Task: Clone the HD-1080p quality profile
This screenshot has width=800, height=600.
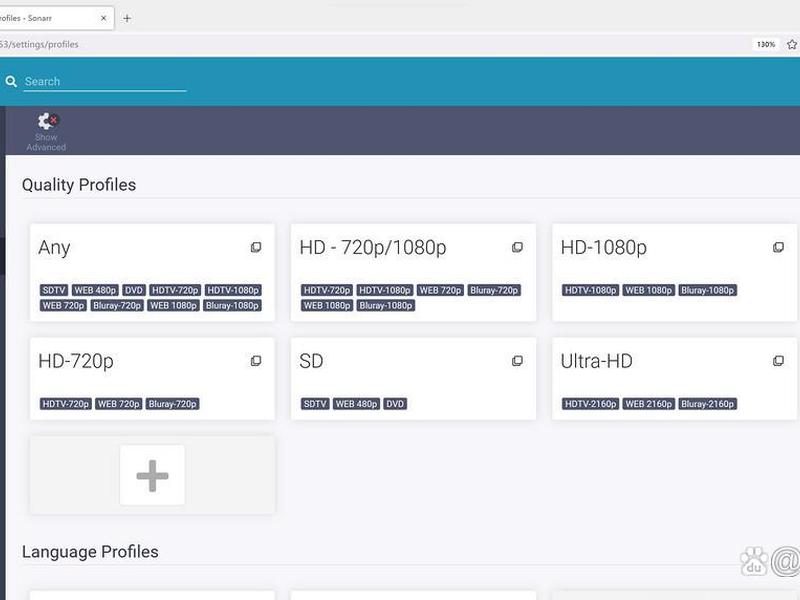Action: (x=779, y=247)
